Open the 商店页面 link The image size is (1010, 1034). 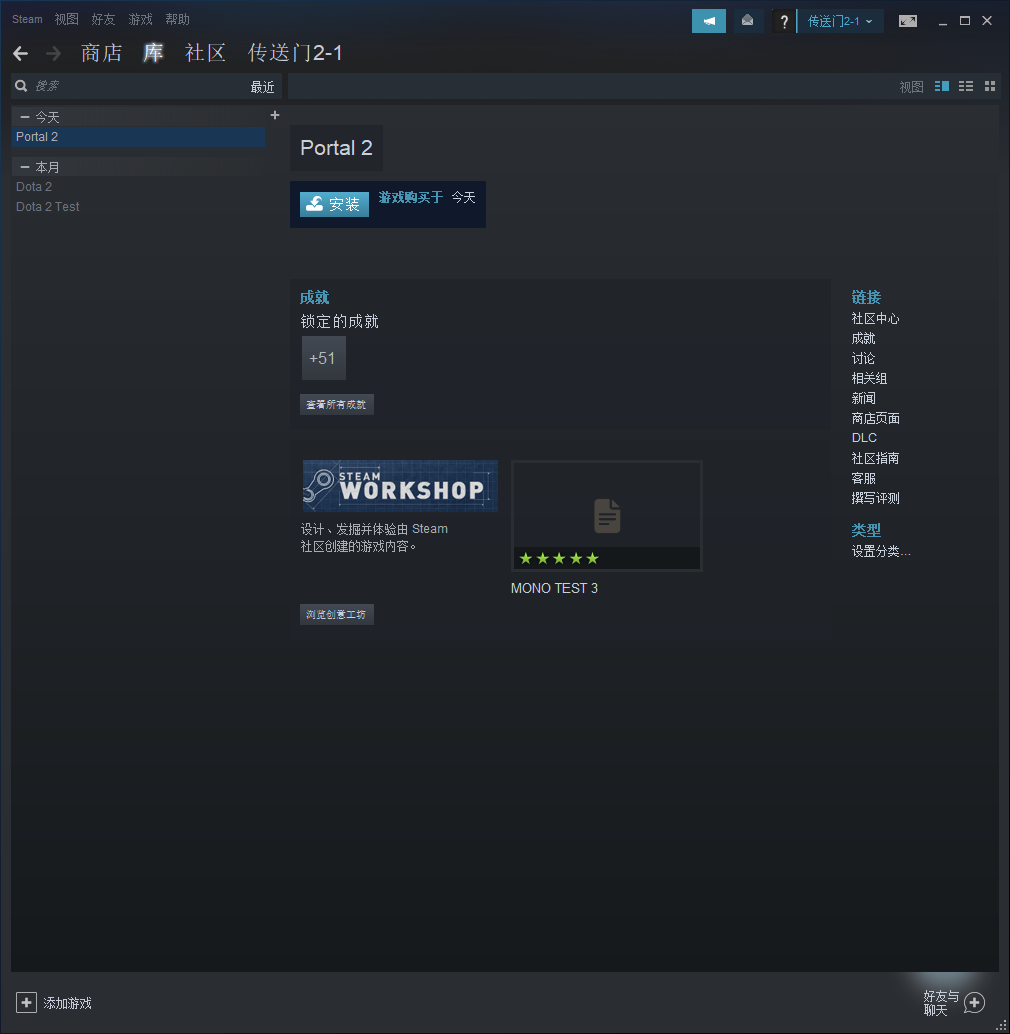[x=876, y=418]
